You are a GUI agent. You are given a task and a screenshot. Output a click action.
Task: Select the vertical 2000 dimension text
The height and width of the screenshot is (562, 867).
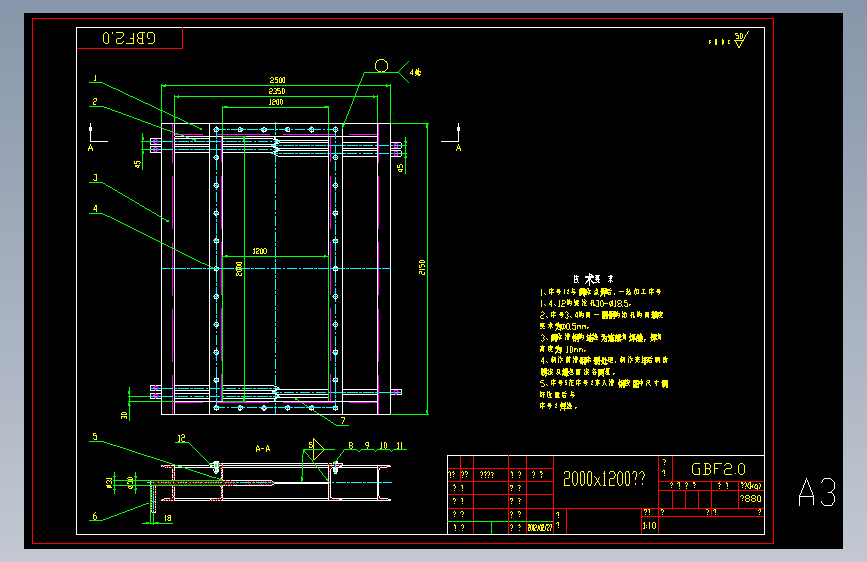tap(239, 269)
